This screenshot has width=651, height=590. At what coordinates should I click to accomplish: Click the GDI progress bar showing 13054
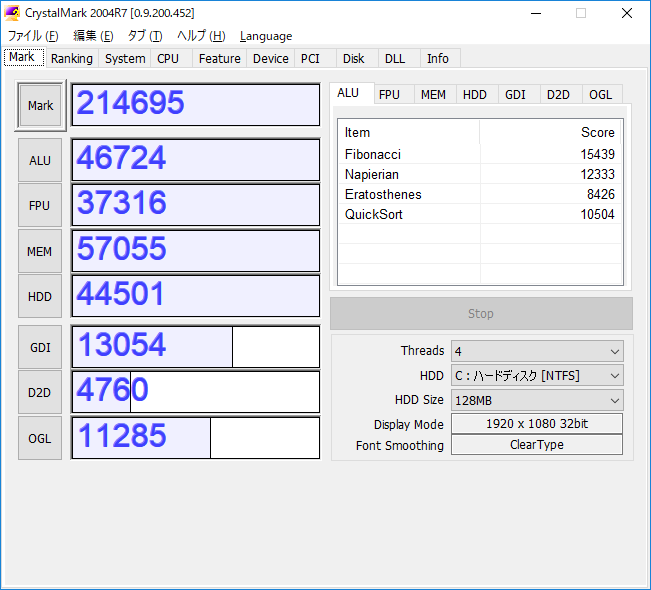pyautogui.click(x=196, y=347)
